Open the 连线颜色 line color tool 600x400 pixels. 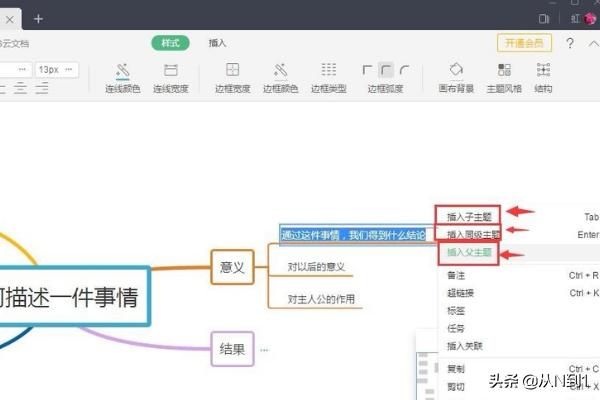122,78
